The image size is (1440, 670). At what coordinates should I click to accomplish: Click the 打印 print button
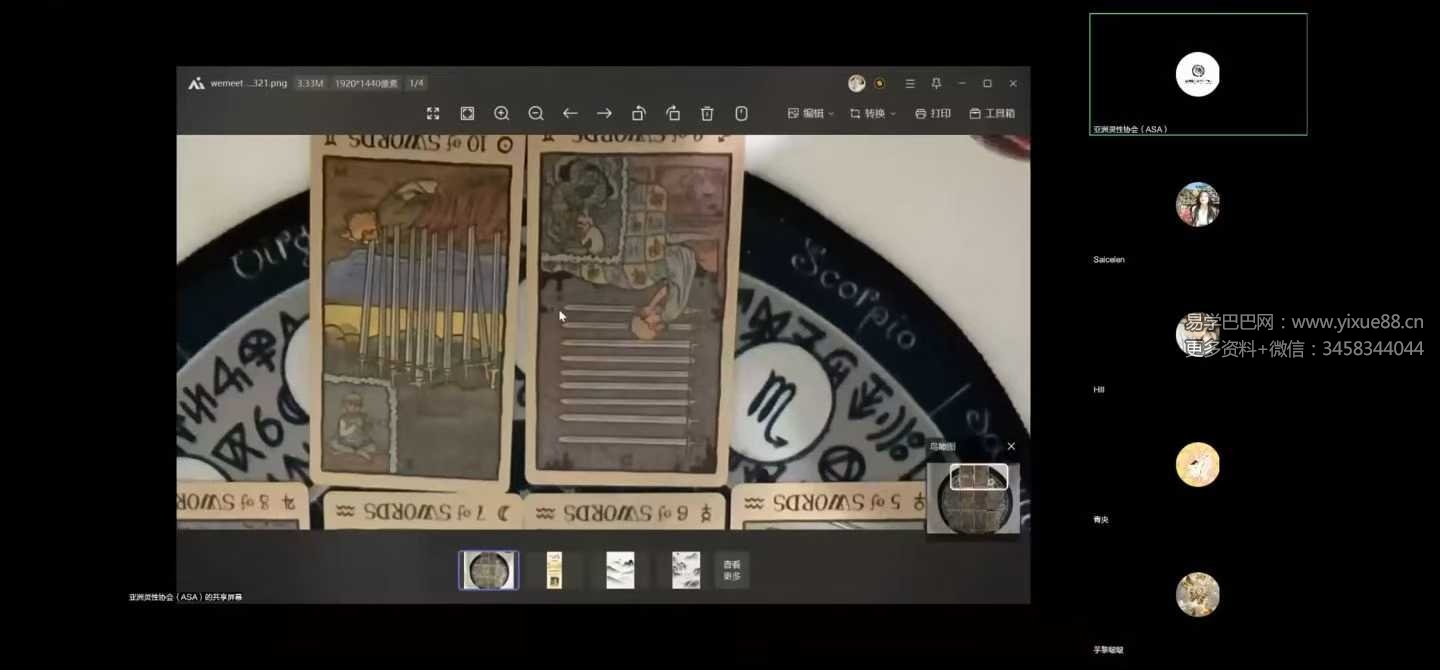pos(933,114)
